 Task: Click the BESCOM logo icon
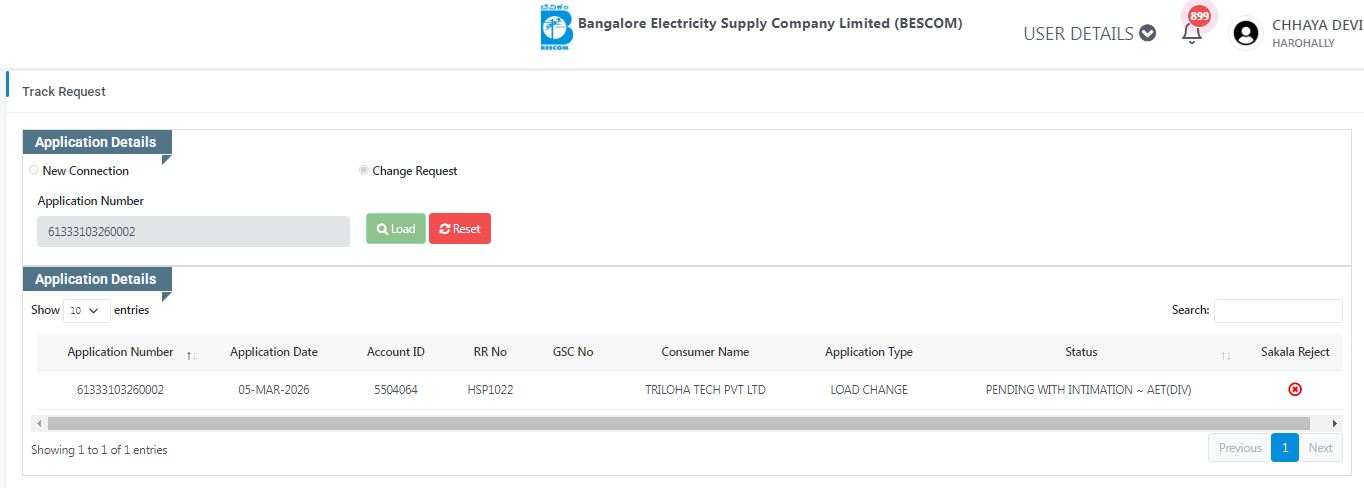click(x=554, y=28)
